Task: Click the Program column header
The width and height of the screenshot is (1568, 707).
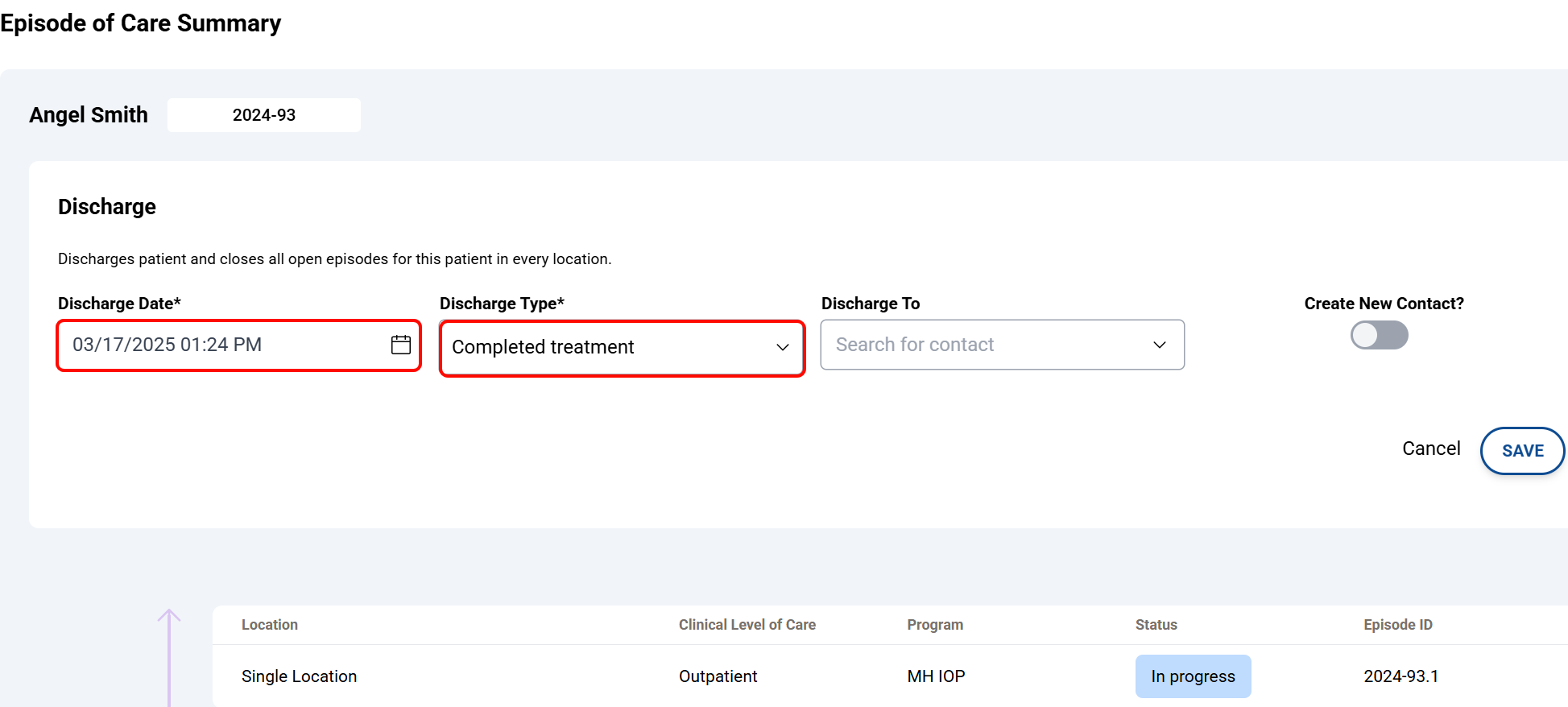Action: [x=934, y=625]
